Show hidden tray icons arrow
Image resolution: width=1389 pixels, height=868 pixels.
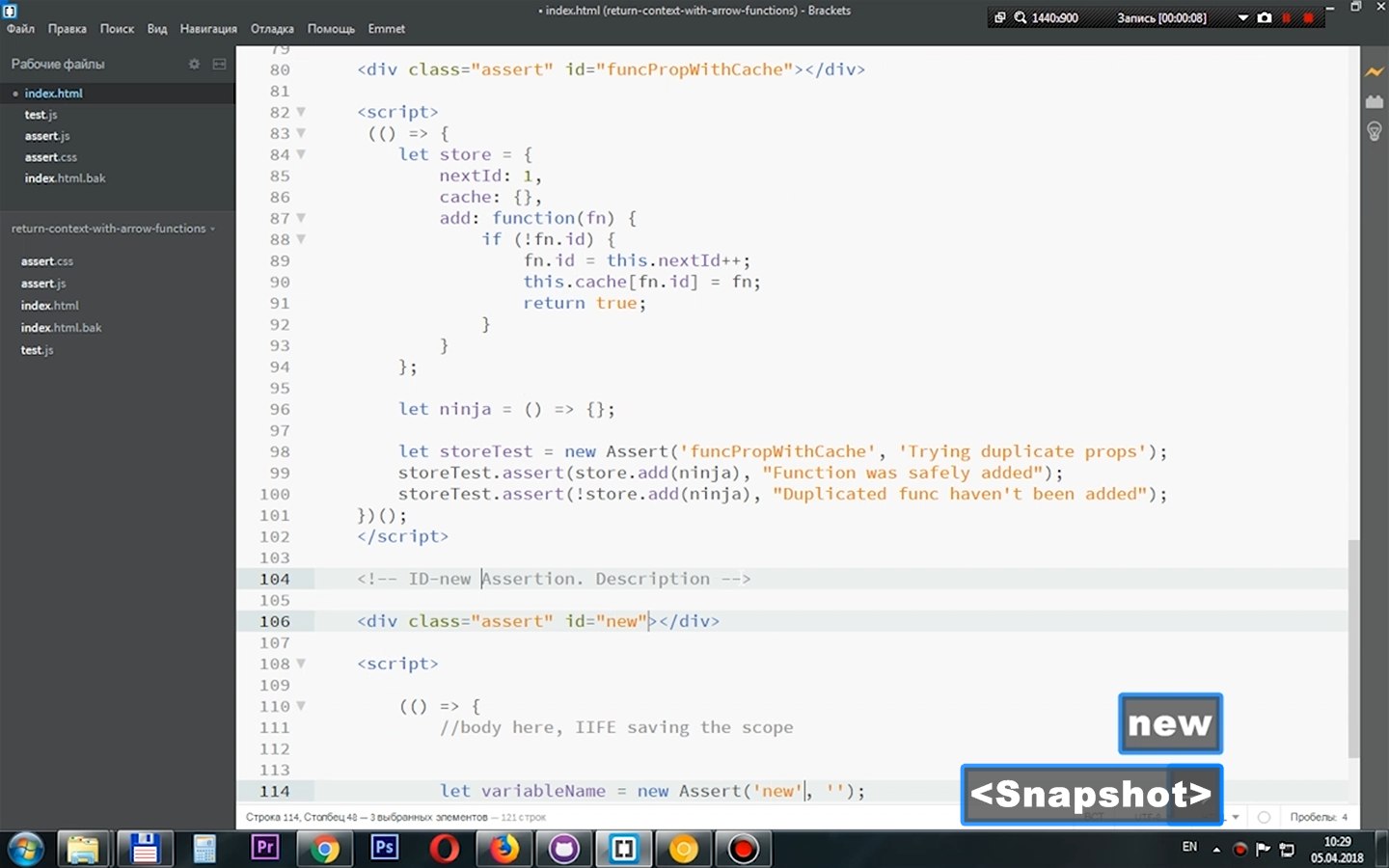(1216, 850)
